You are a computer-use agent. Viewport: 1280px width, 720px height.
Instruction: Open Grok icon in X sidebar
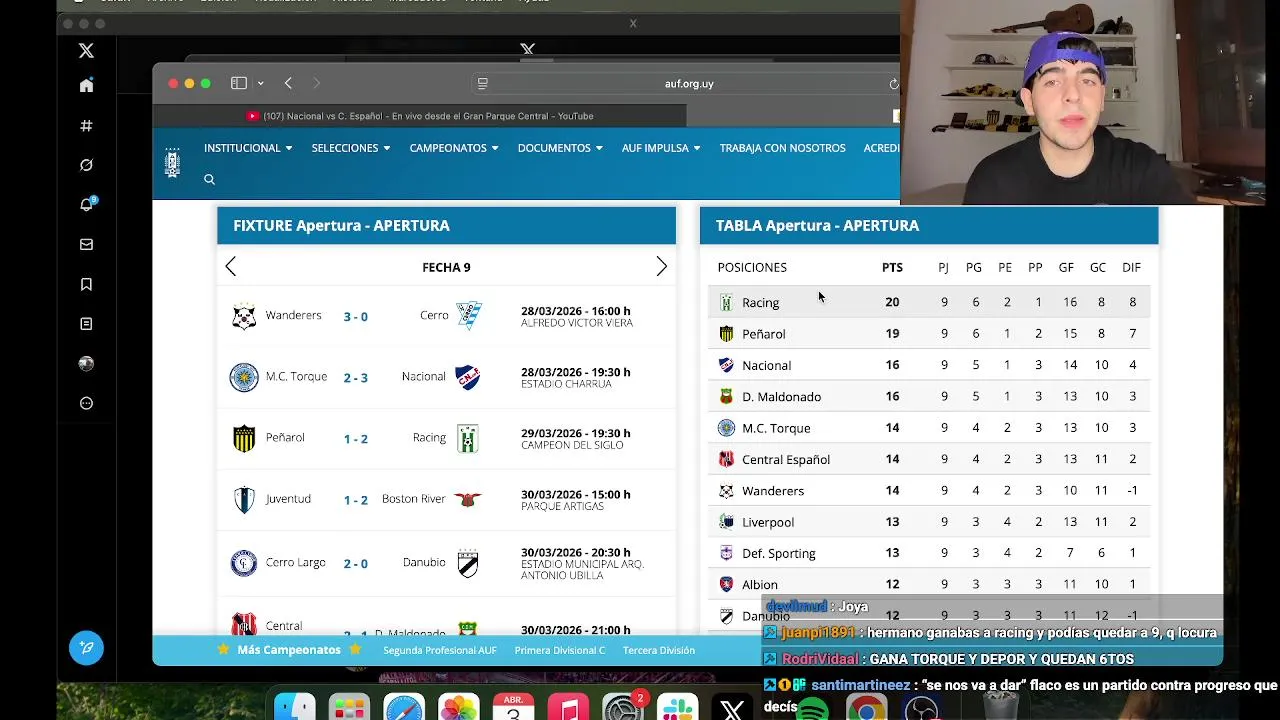point(86,165)
